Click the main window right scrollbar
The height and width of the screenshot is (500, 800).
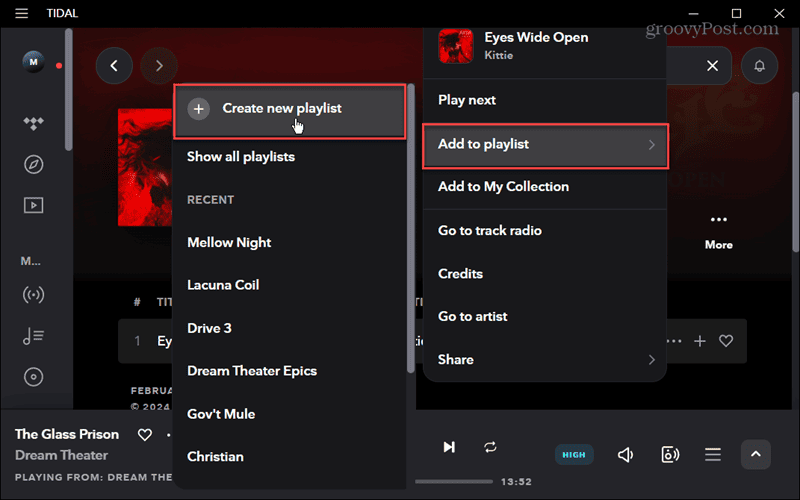(x=796, y=171)
